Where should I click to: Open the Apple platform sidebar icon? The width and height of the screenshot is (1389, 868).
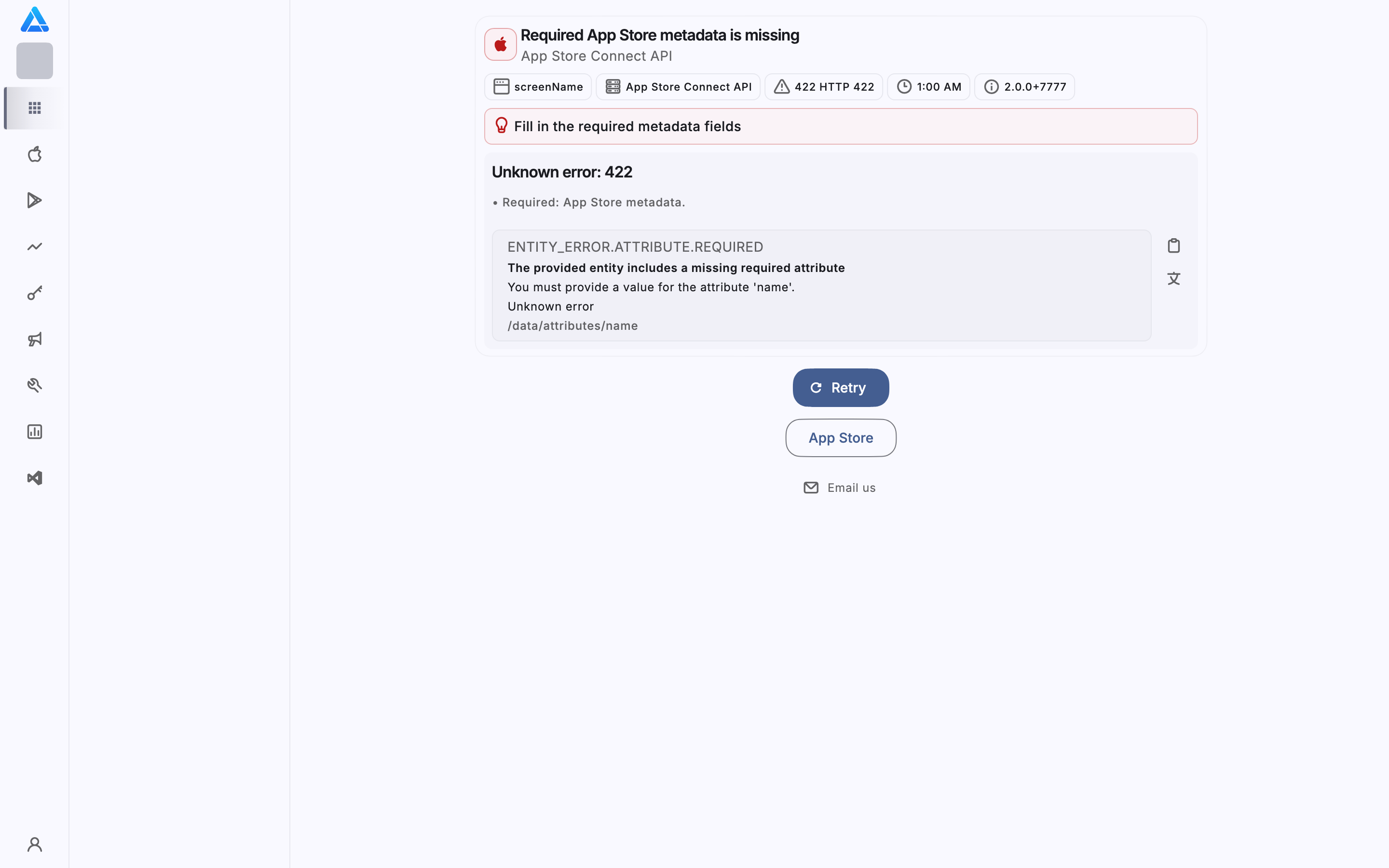(34, 154)
